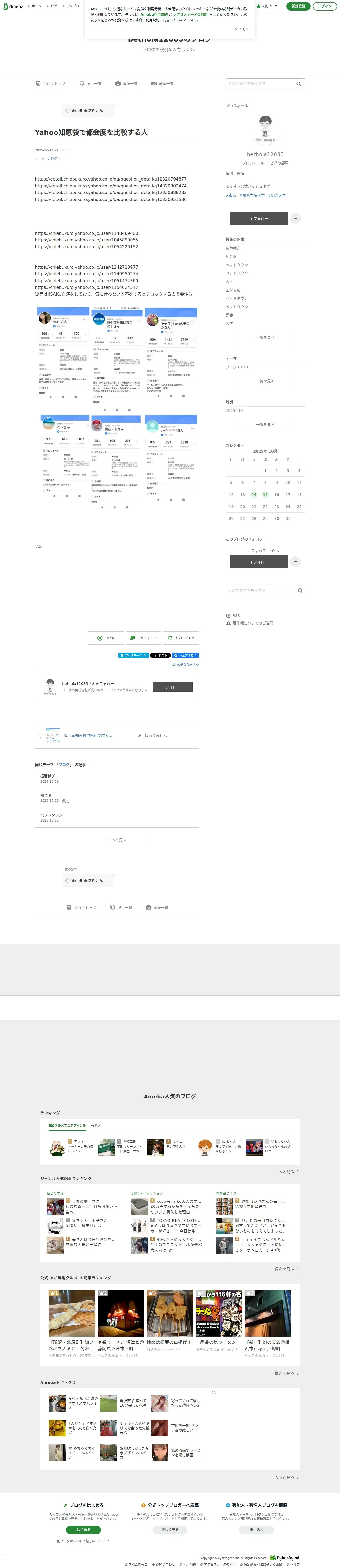Click the フォロー button in author follow box
The image size is (340, 1568).
(172, 687)
